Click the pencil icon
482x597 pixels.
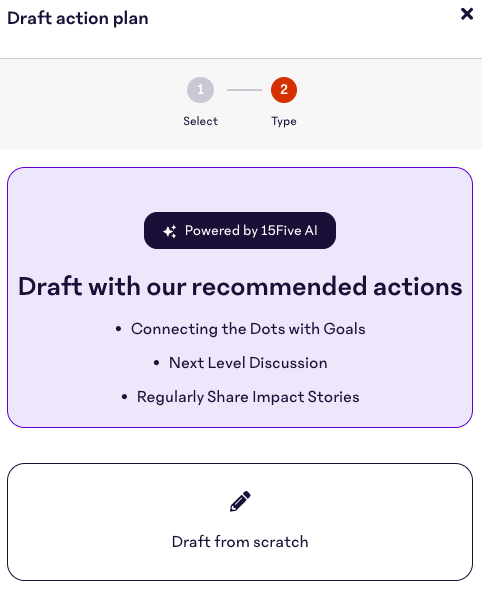coord(240,501)
